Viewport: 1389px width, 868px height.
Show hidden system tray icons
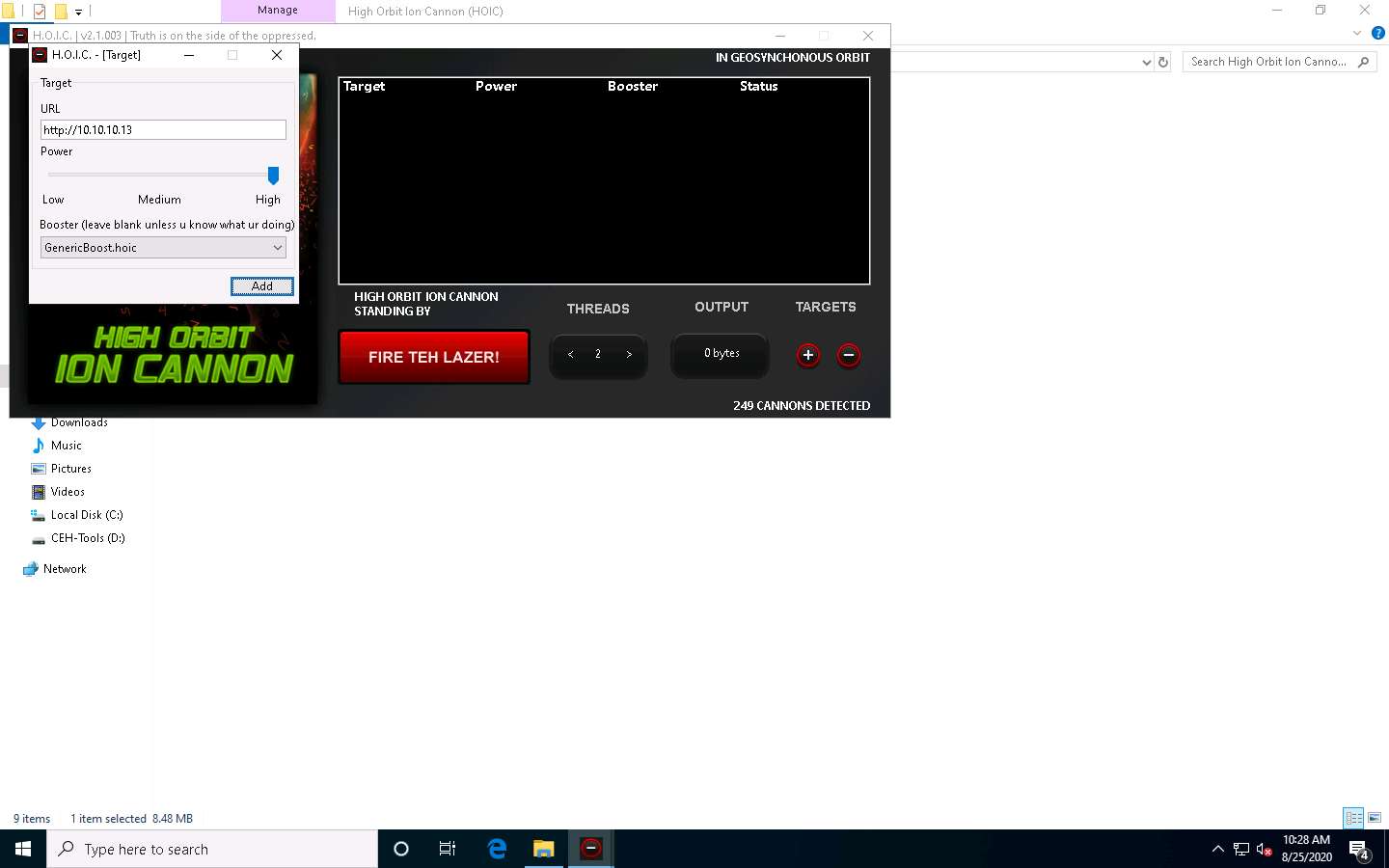[1217, 849]
